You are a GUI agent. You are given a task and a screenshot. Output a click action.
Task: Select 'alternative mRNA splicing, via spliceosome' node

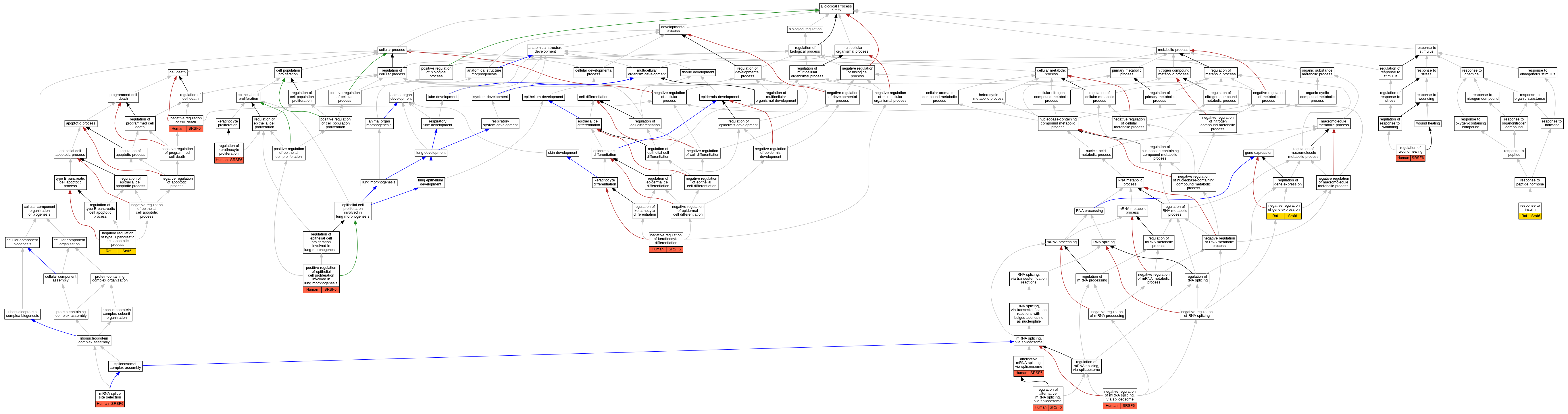point(1029,363)
